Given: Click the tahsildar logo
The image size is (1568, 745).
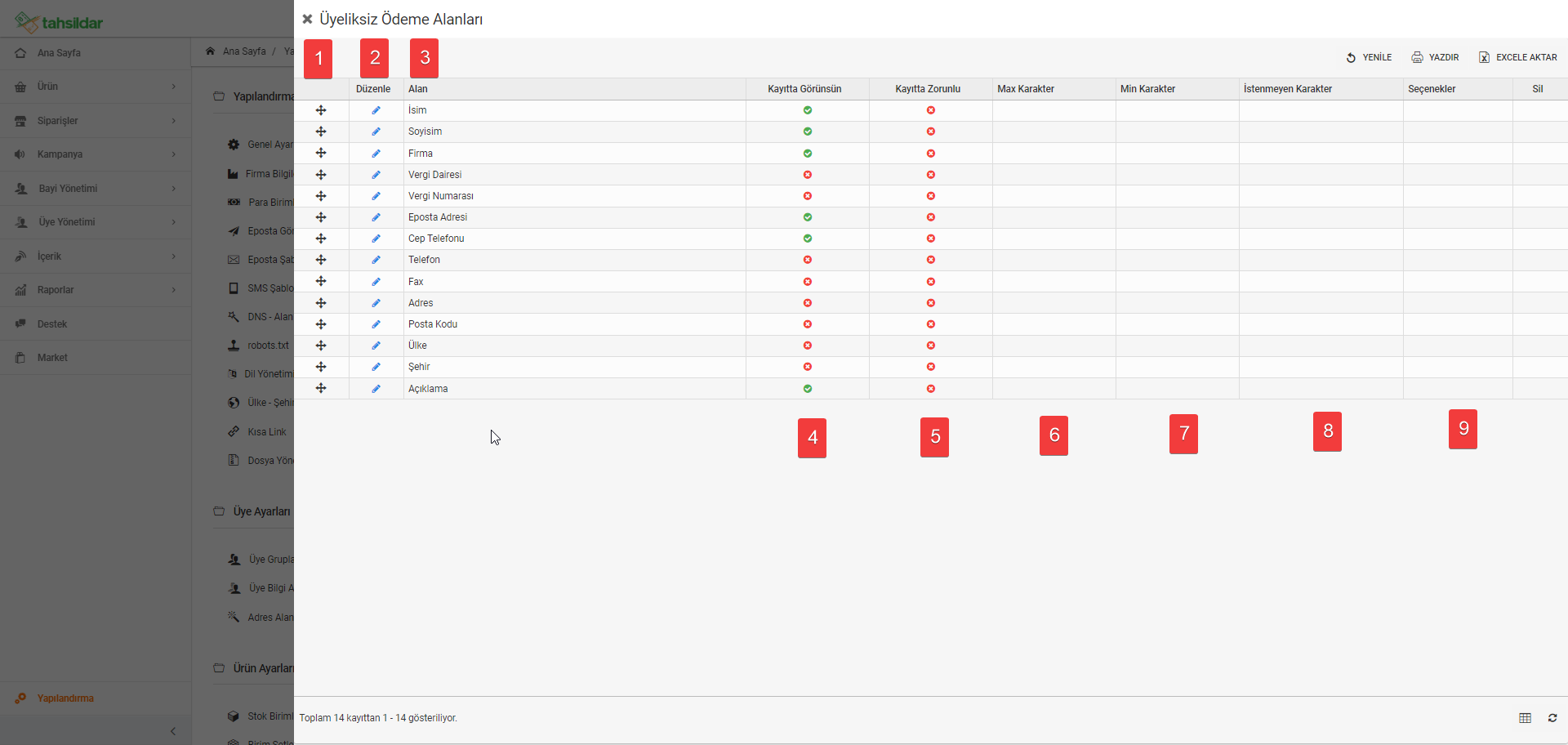Looking at the screenshot, I should (x=59, y=22).
